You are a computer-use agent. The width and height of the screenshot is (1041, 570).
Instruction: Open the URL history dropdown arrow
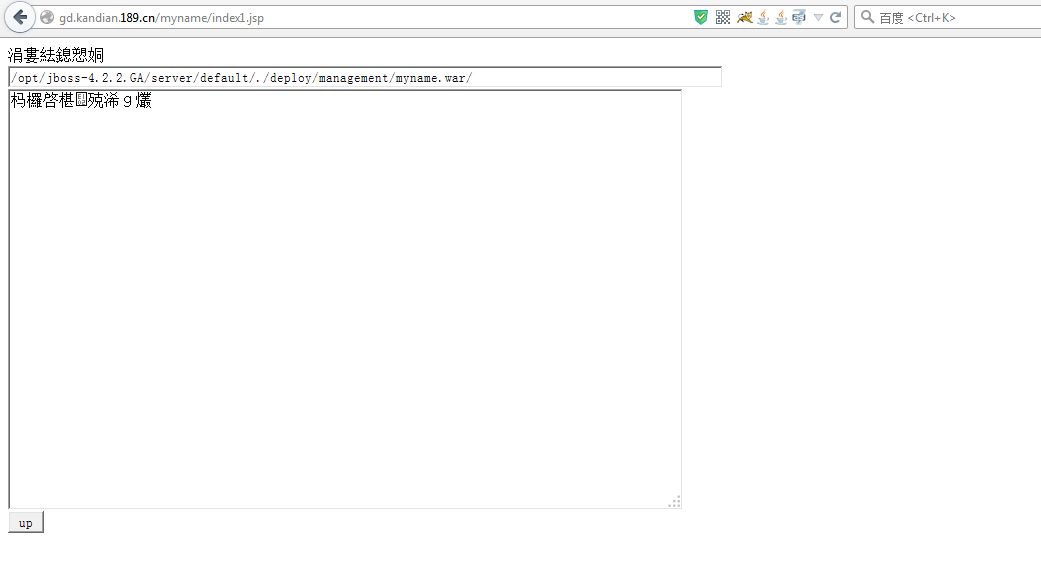pos(818,18)
